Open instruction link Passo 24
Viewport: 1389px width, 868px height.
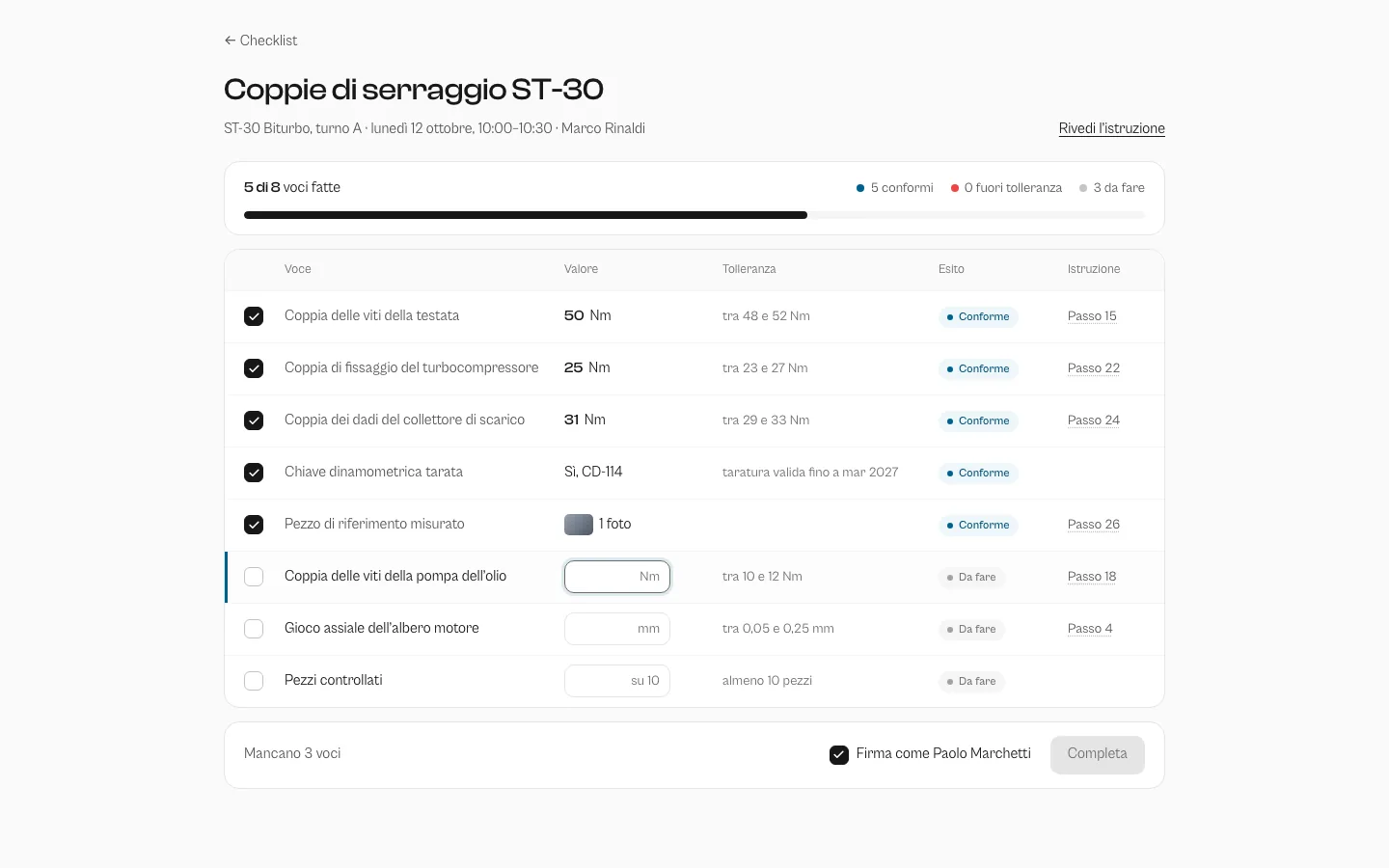tap(1094, 420)
